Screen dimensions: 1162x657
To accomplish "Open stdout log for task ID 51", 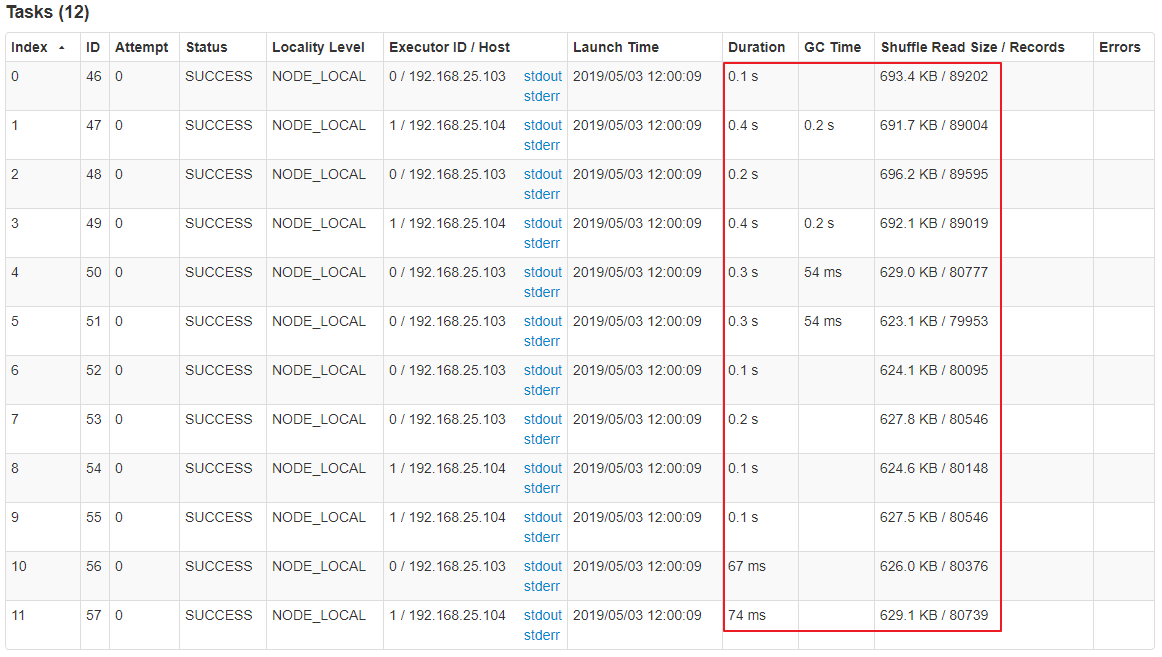I will (x=542, y=321).
